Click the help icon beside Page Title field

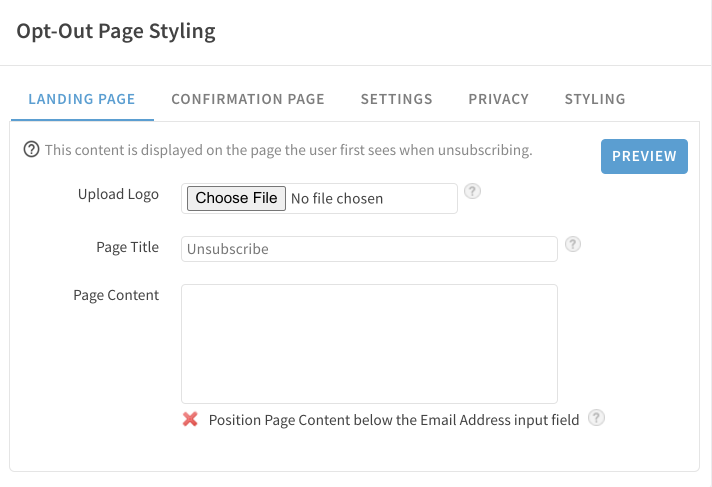tap(573, 244)
